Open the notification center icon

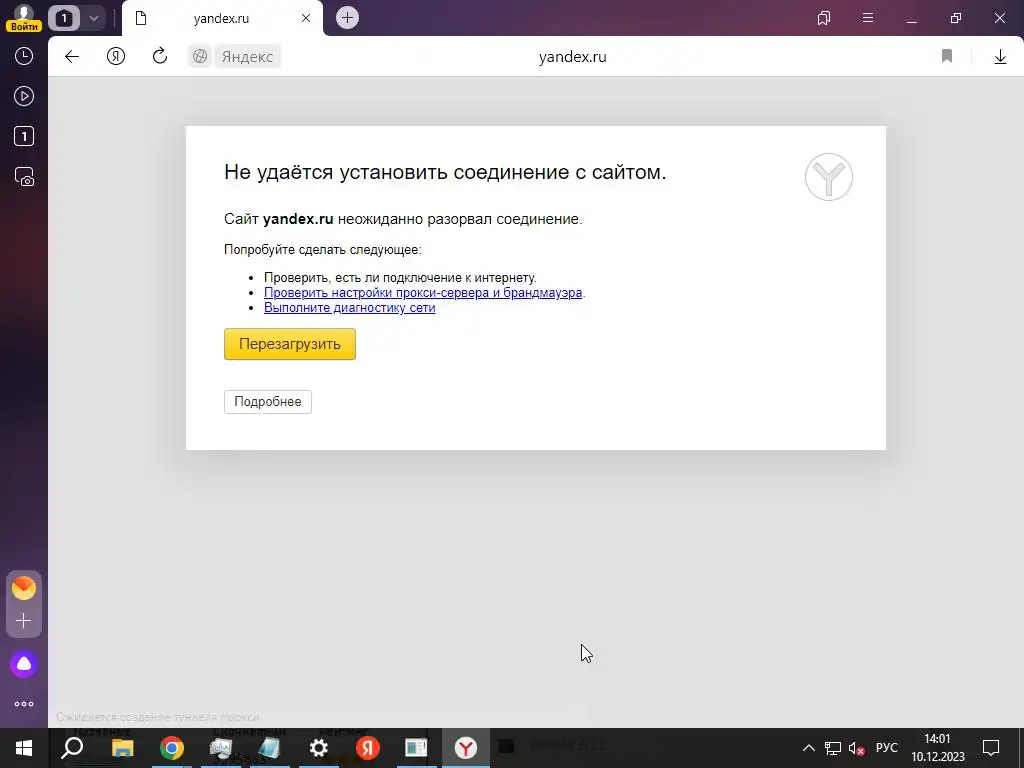(x=991, y=748)
